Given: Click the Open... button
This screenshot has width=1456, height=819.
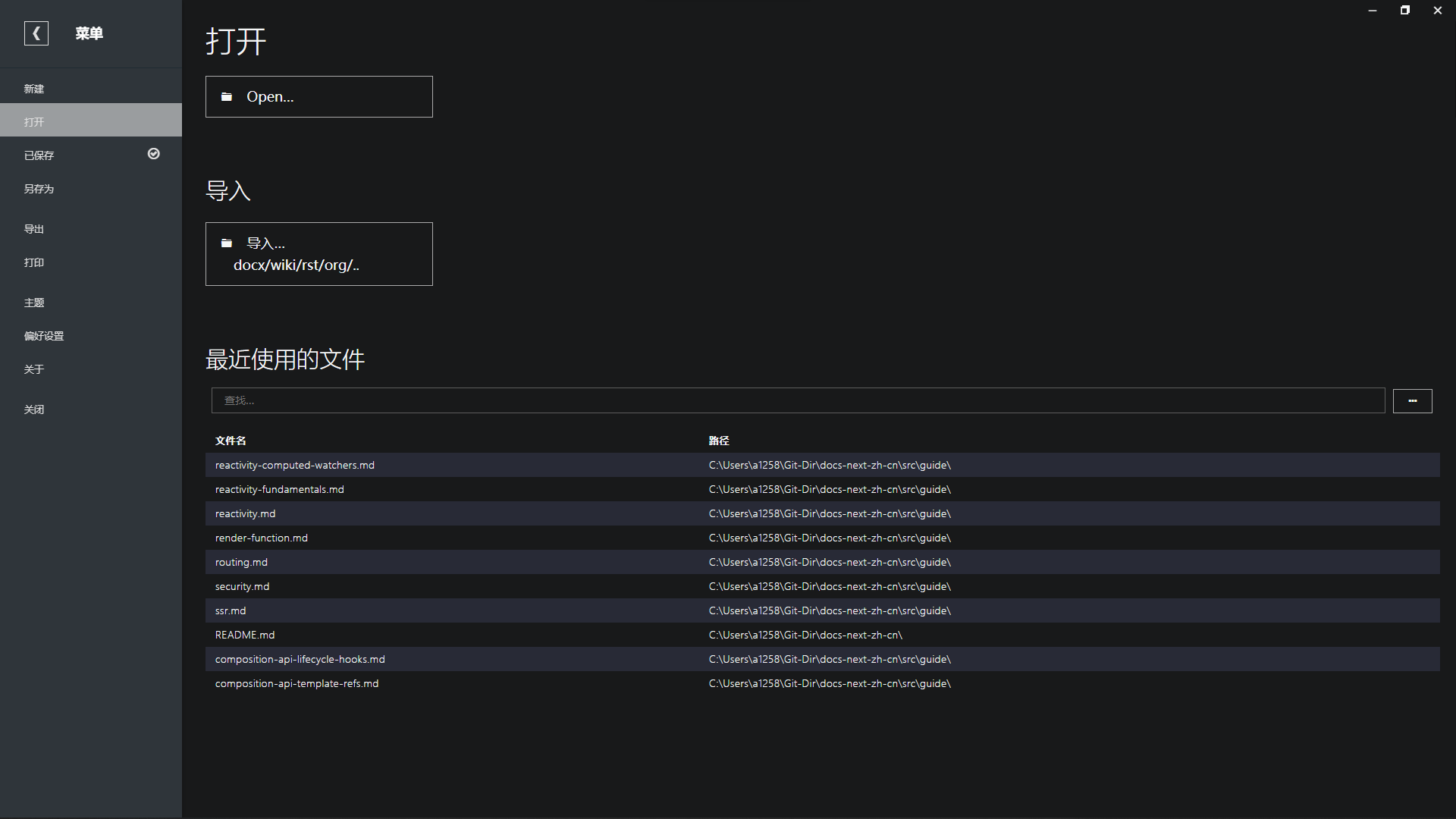Looking at the screenshot, I should pos(318,97).
